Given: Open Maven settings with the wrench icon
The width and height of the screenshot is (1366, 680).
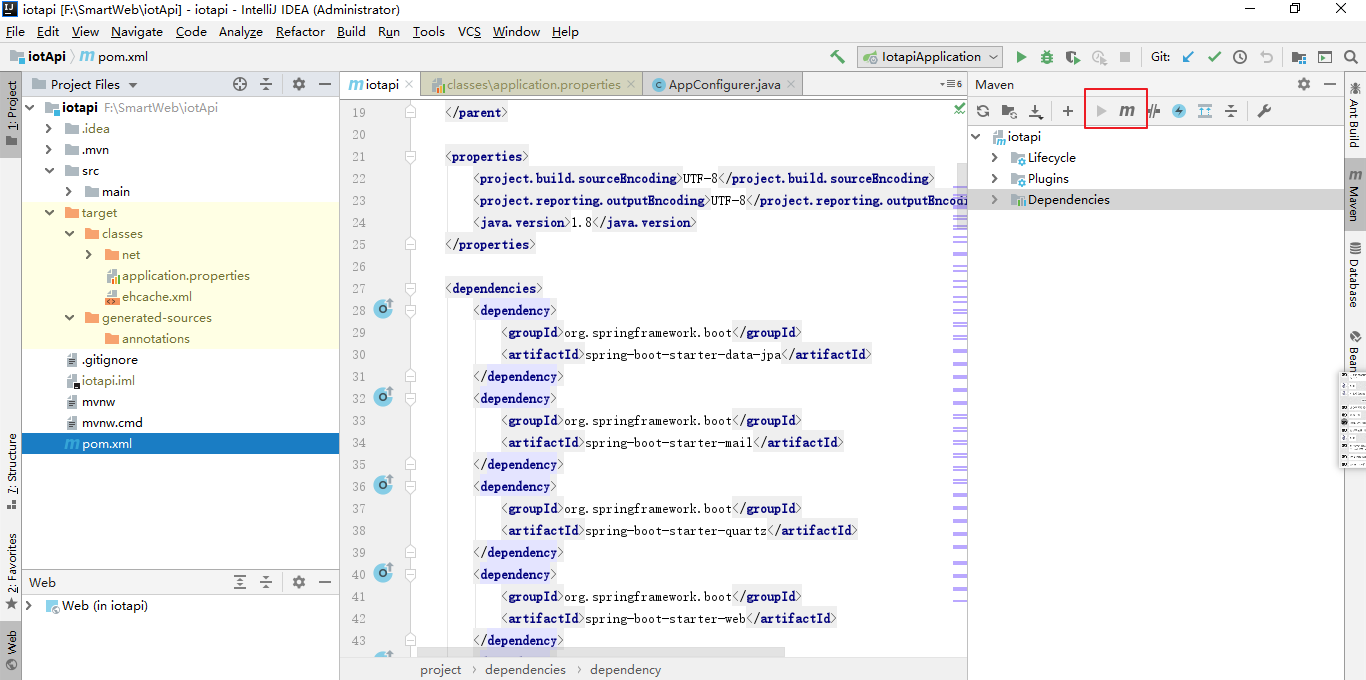Looking at the screenshot, I should (x=1262, y=111).
